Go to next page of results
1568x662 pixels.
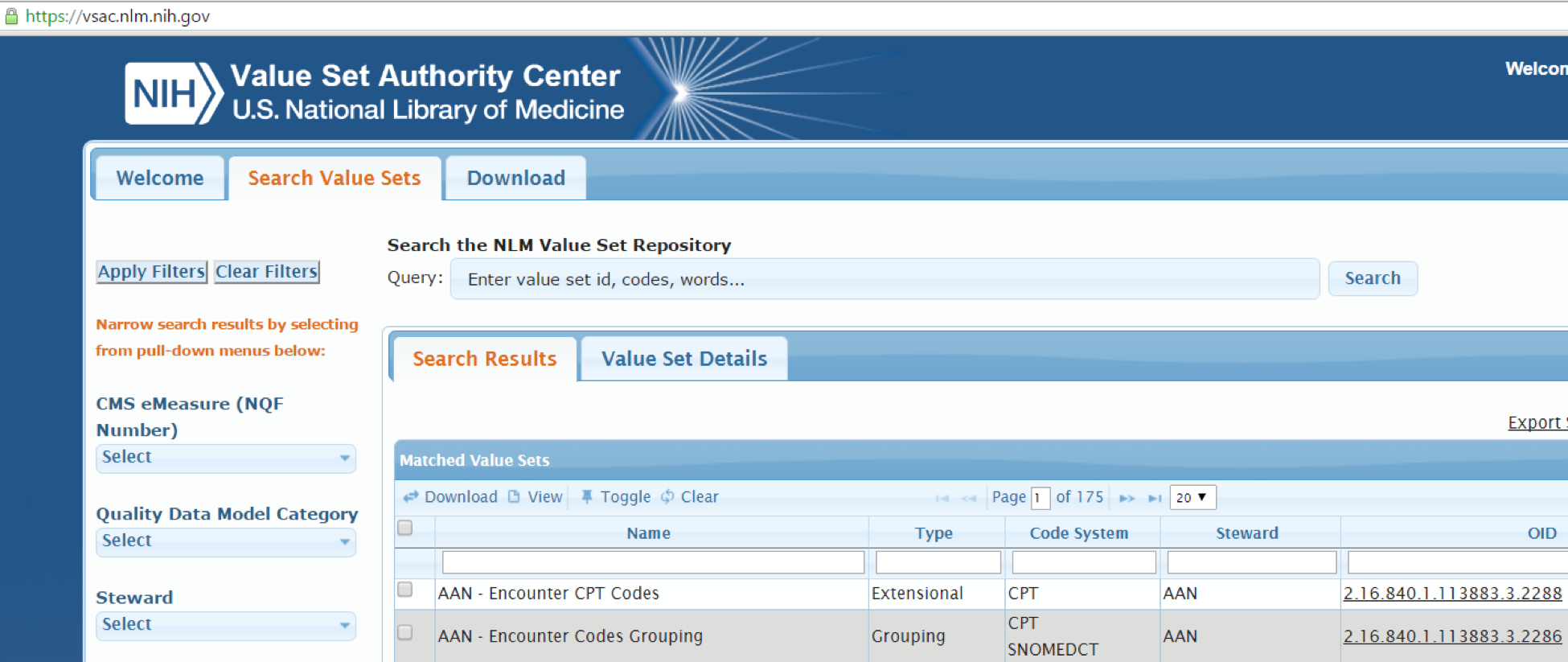tap(1127, 498)
